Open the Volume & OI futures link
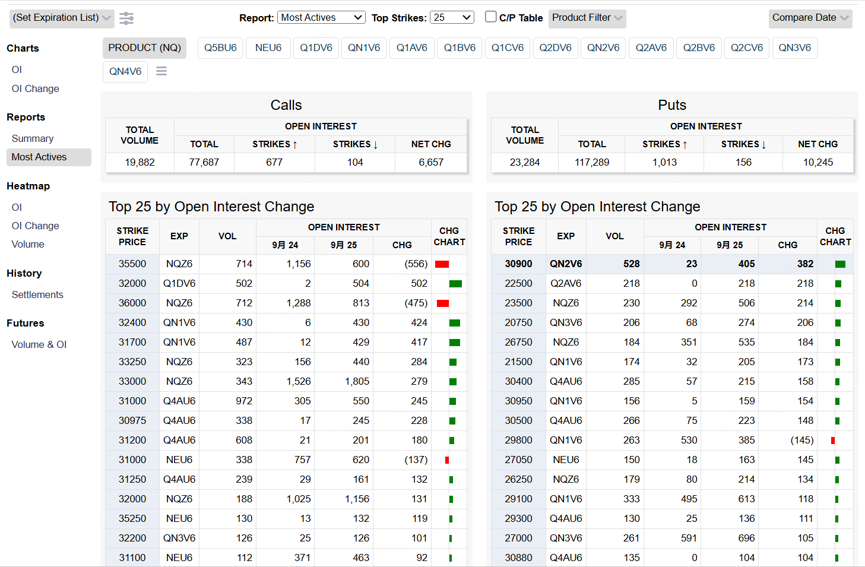 coord(39,345)
